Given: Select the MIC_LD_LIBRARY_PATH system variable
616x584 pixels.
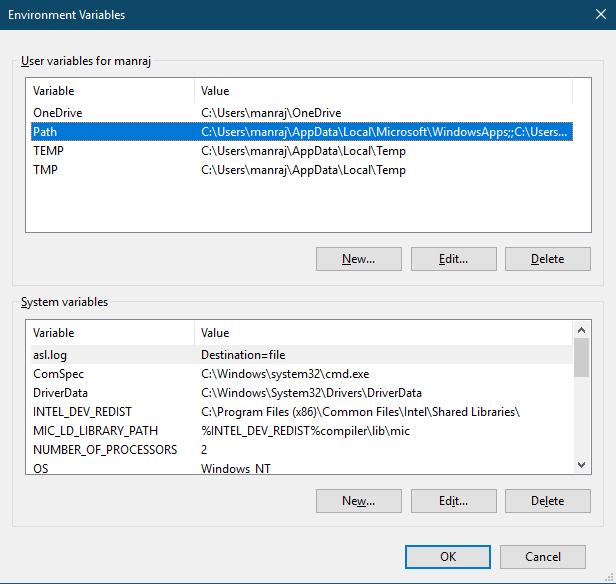Looking at the screenshot, I should pyautogui.click(x=302, y=430).
